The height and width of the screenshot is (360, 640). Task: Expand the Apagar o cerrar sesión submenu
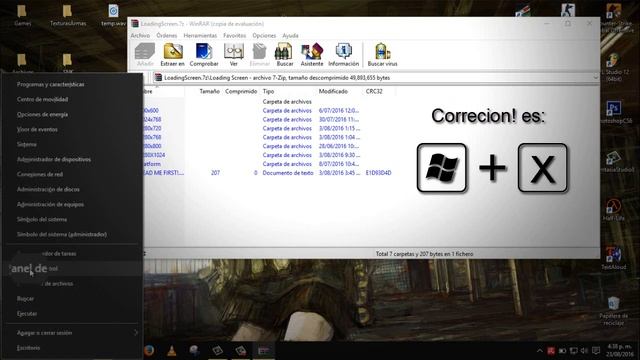point(136,333)
